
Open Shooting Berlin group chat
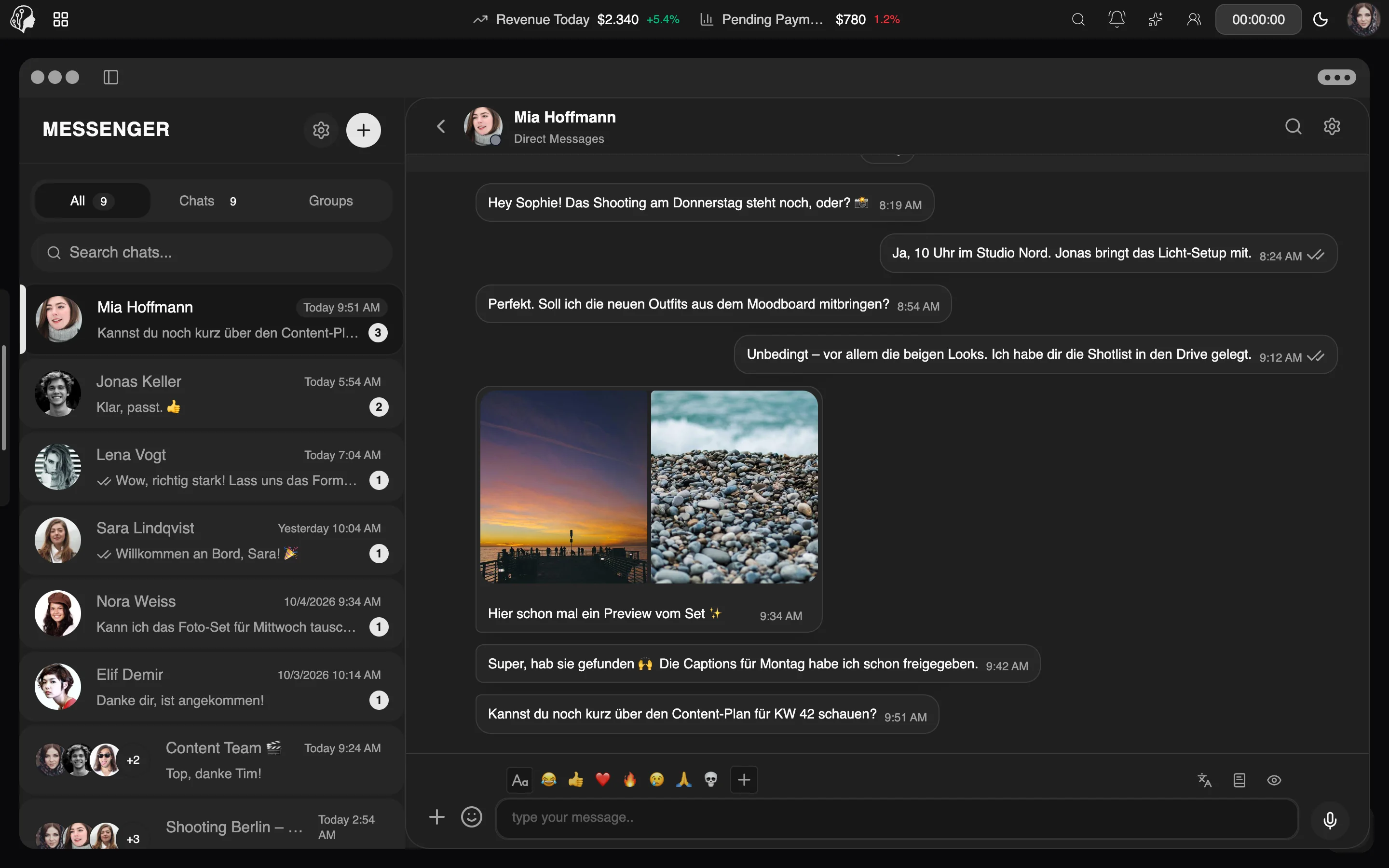[212, 825]
